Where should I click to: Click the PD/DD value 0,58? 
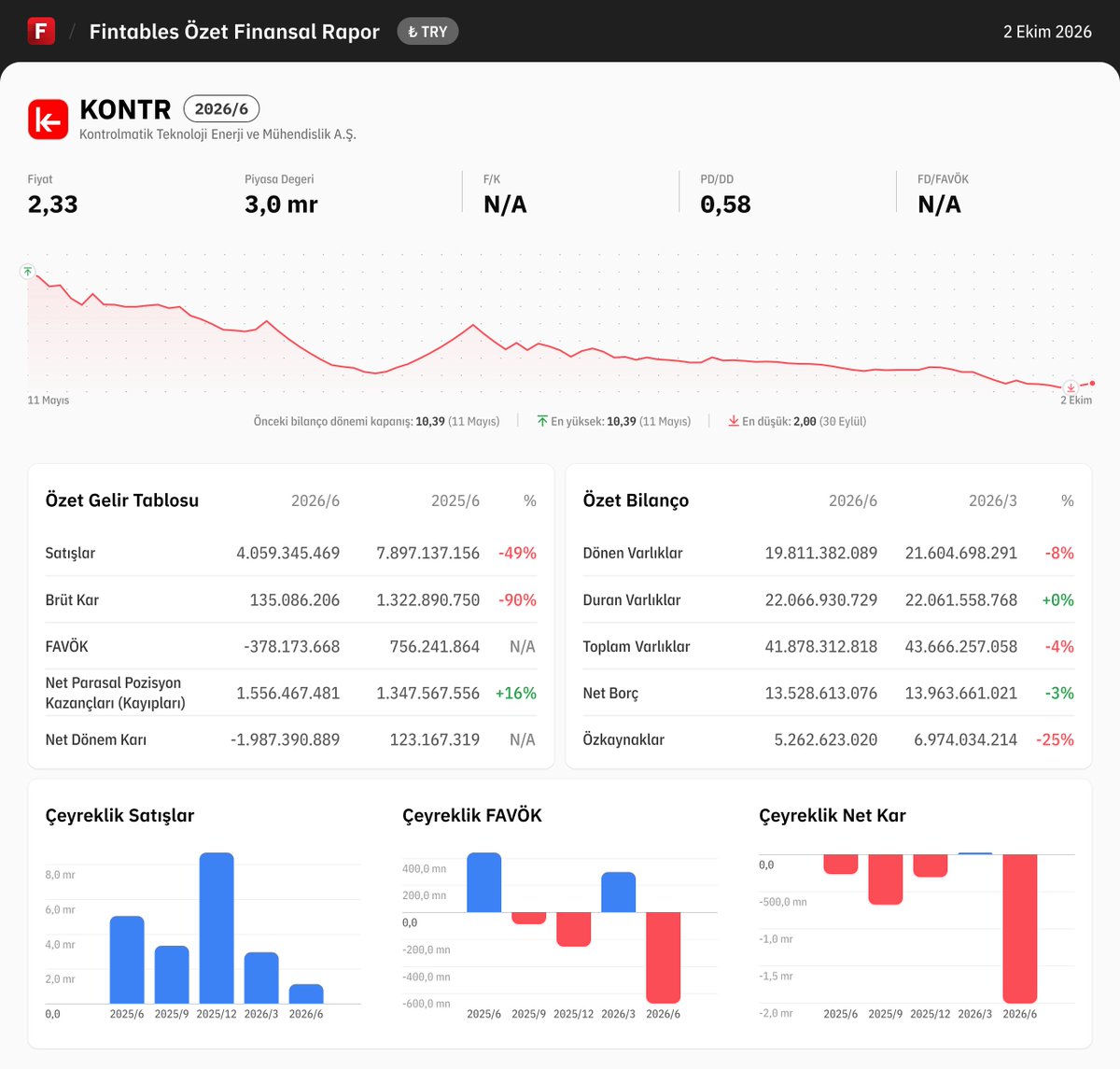click(x=725, y=204)
